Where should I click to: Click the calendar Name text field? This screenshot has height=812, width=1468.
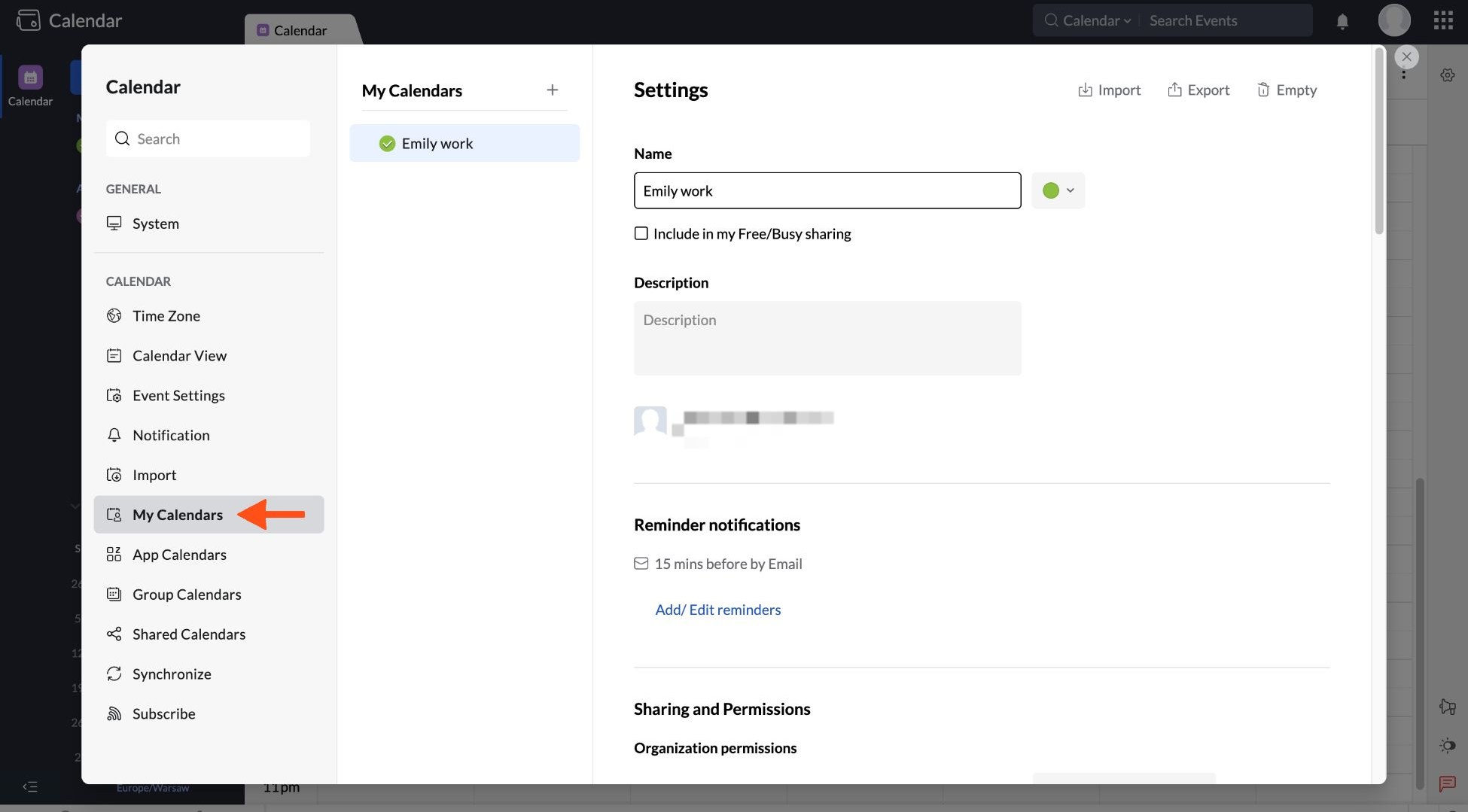click(x=827, y=191)
